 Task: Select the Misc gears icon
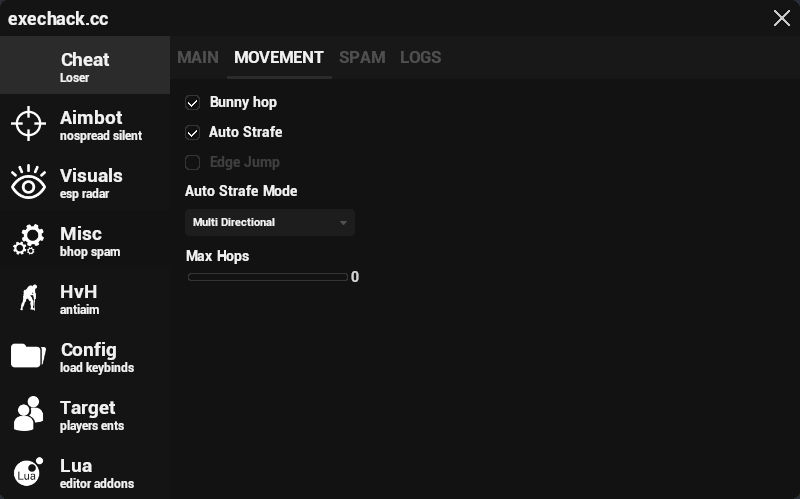(x=28, y=241)
